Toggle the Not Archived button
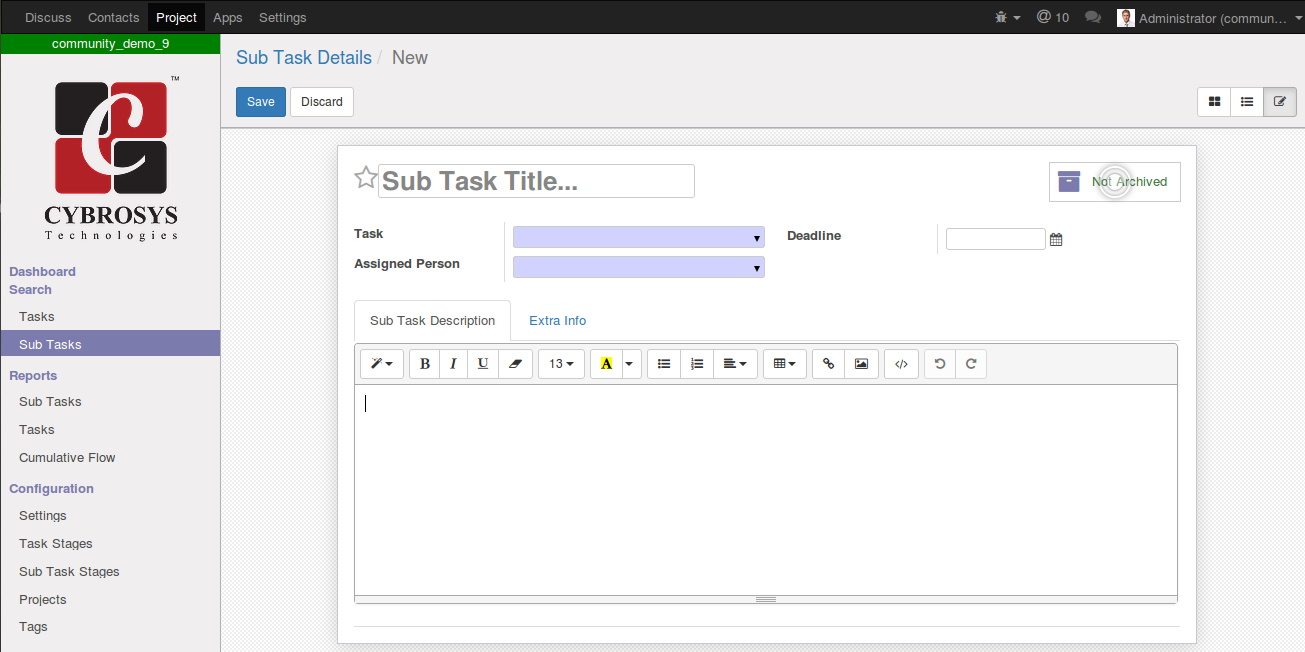 tap(1114, 182)
